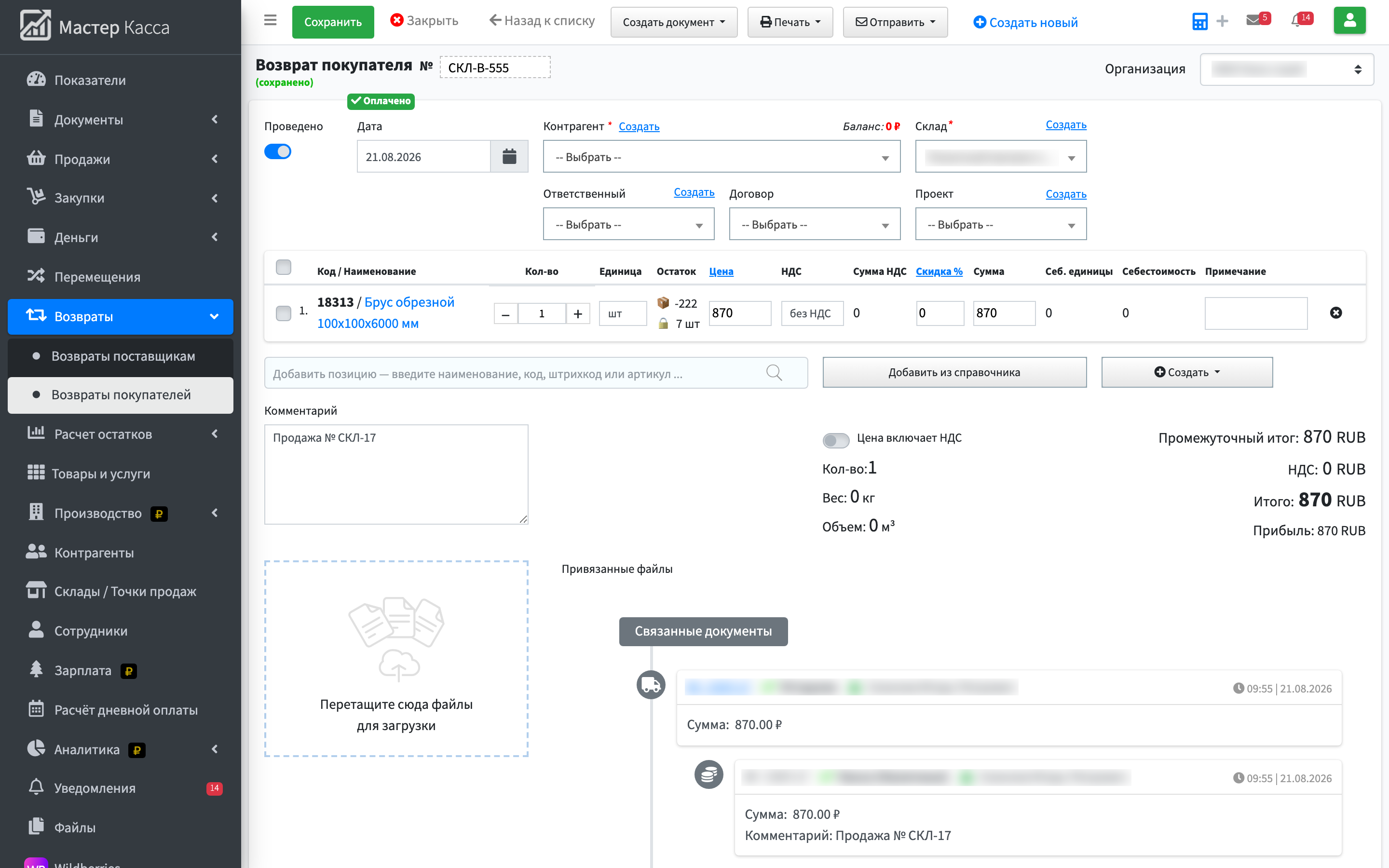Open the Ответственный dropdown
Viewport: 1389px width, 868px height.
[x=628, y=224]
